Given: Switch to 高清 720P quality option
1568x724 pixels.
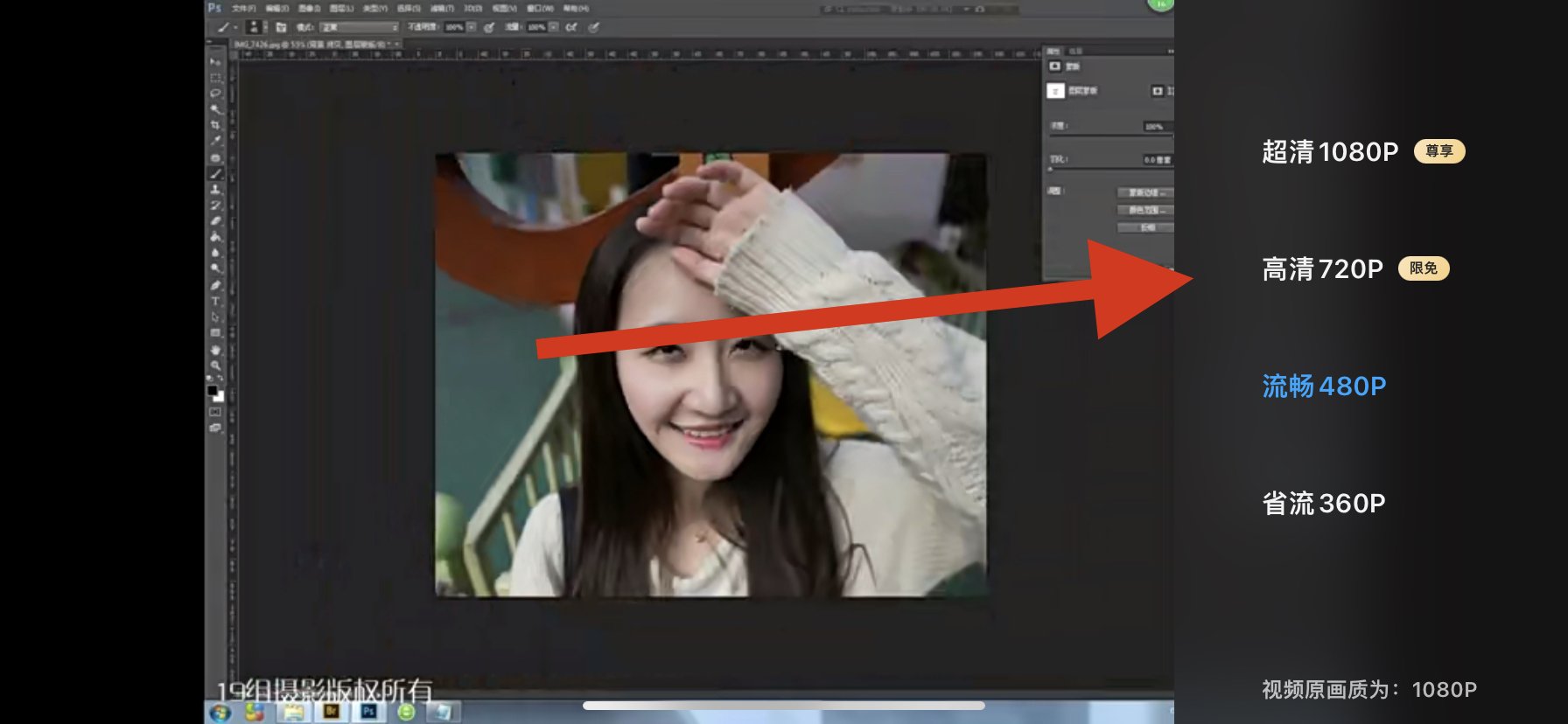Looking at the screenshot, I should click(1322, 269).
